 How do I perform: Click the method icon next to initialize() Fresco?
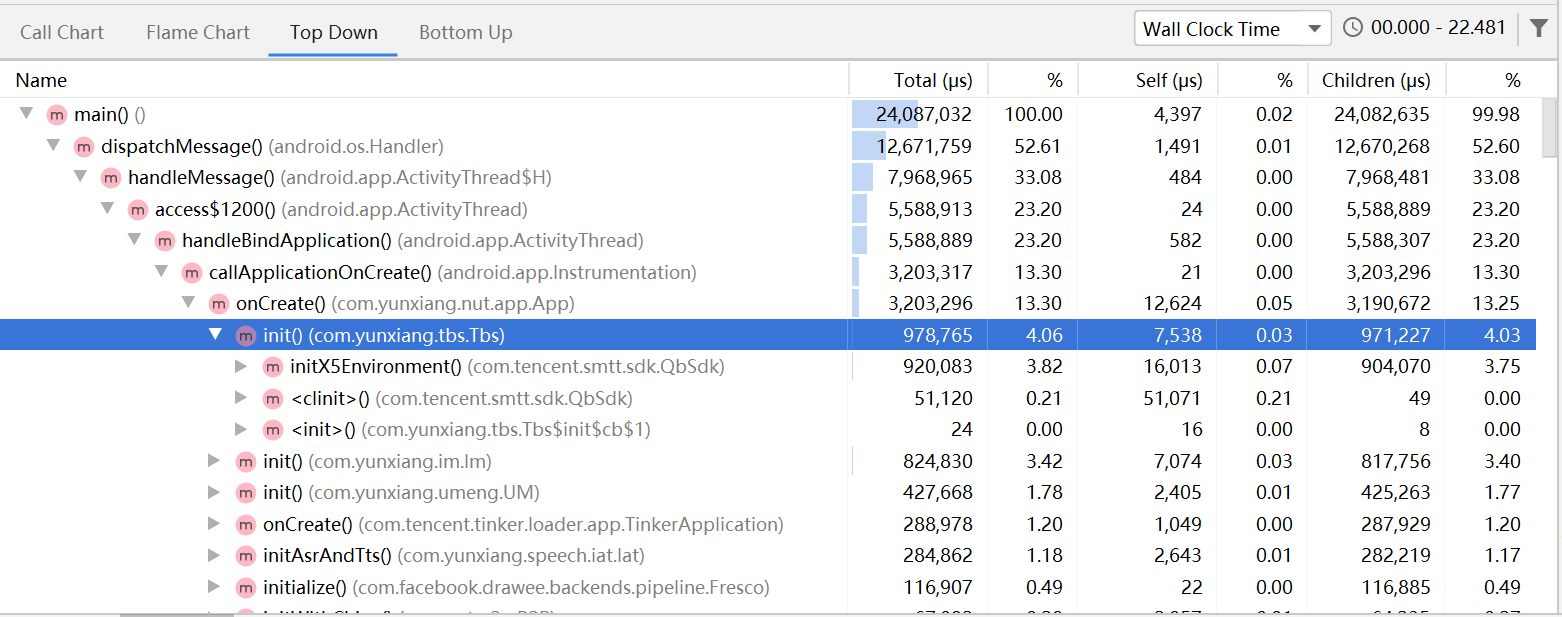[x=246, y=588]
